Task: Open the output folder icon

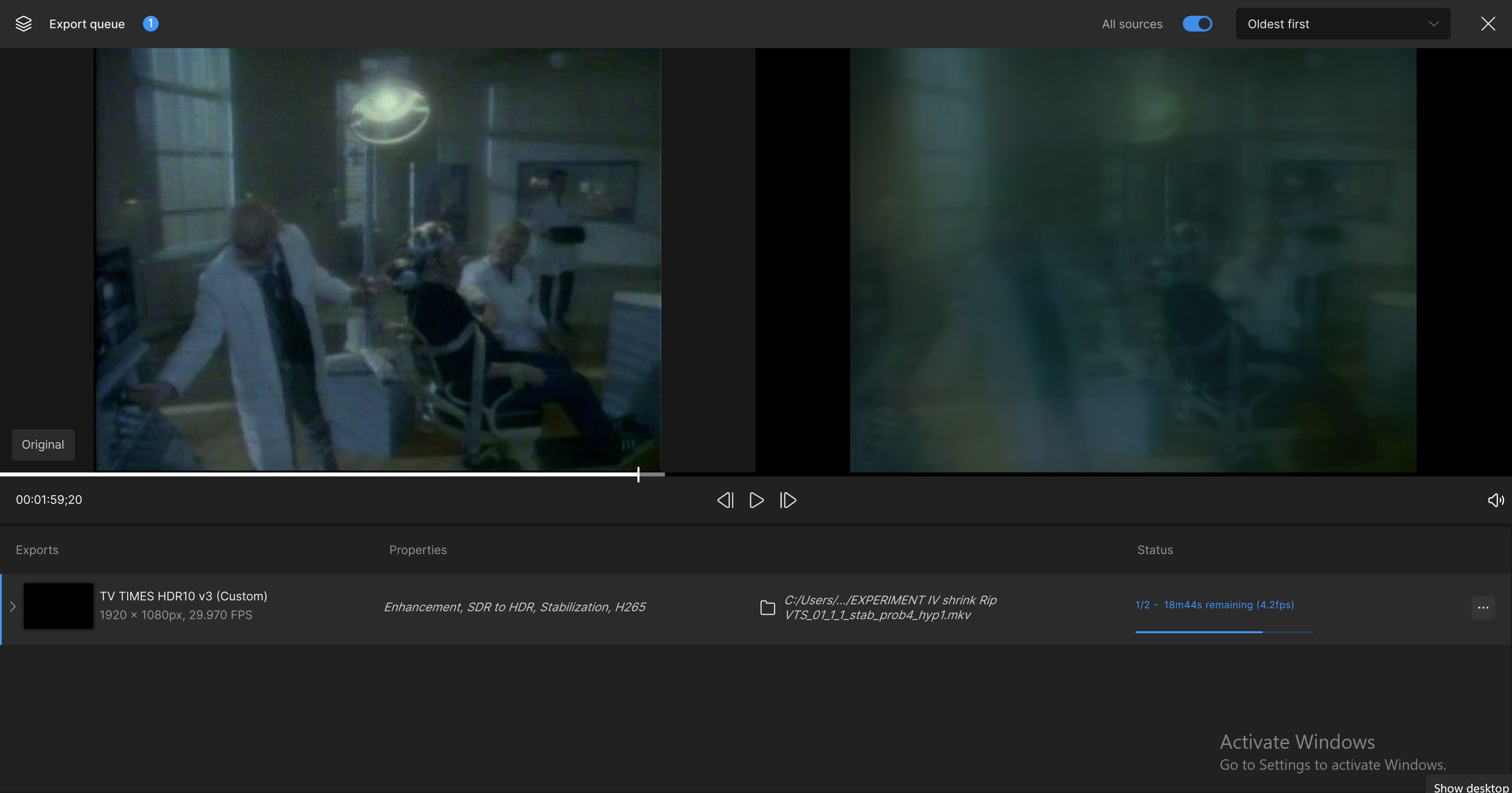Action: click(767, 607)
